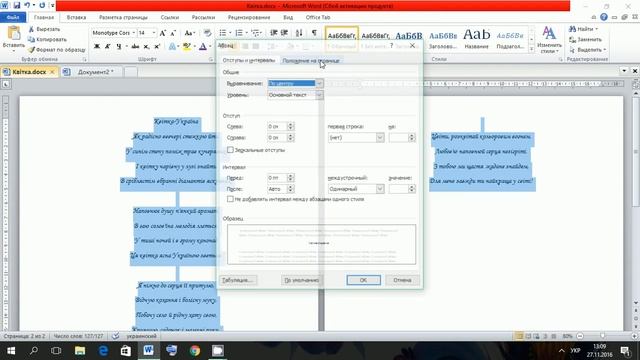Click the Numbering list icon
Viewport: 640px width, 360px height.
click(x=239, y=33)
